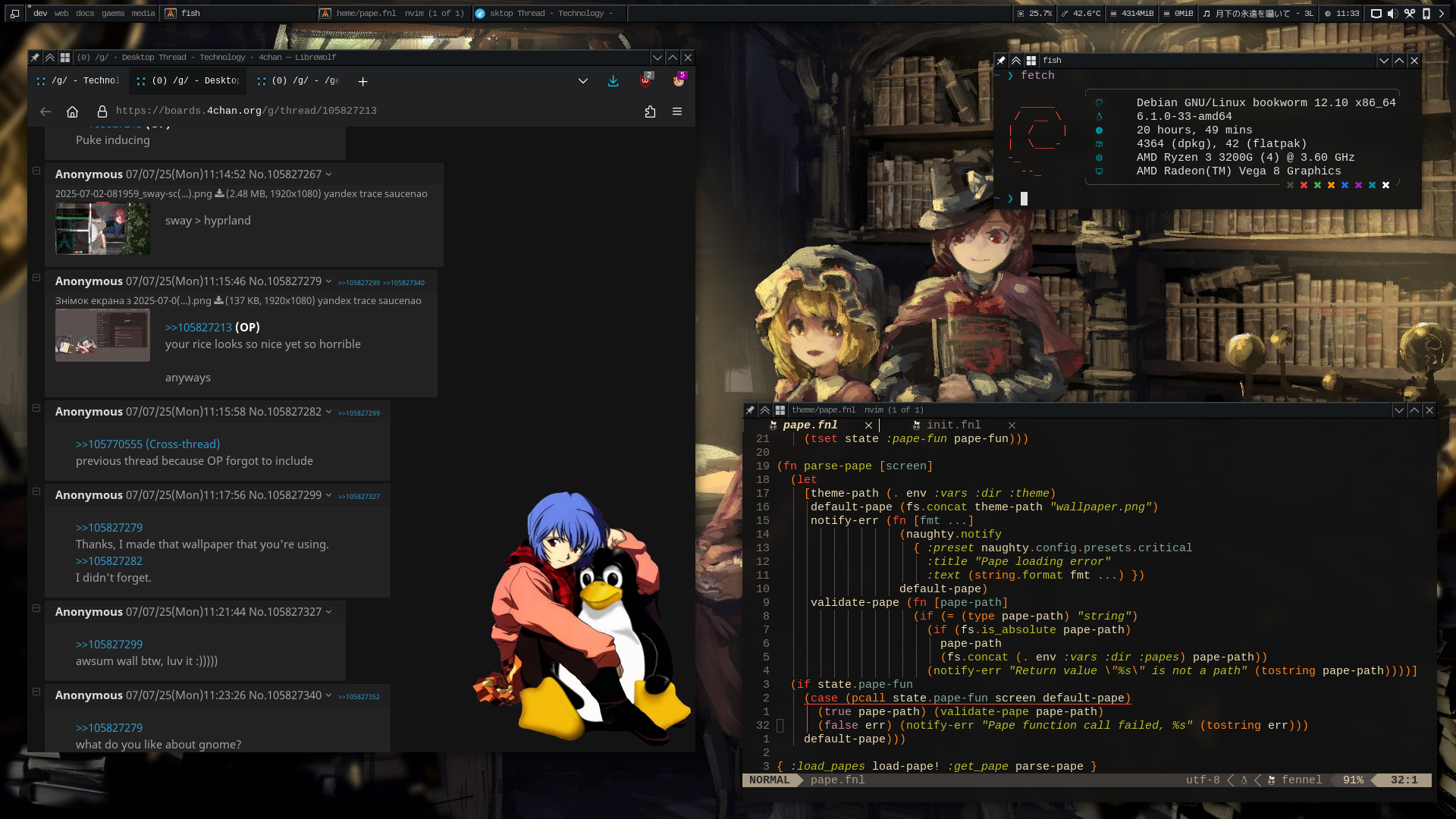Collapse post No.105827299 with minus box

(x=36, y=491)
